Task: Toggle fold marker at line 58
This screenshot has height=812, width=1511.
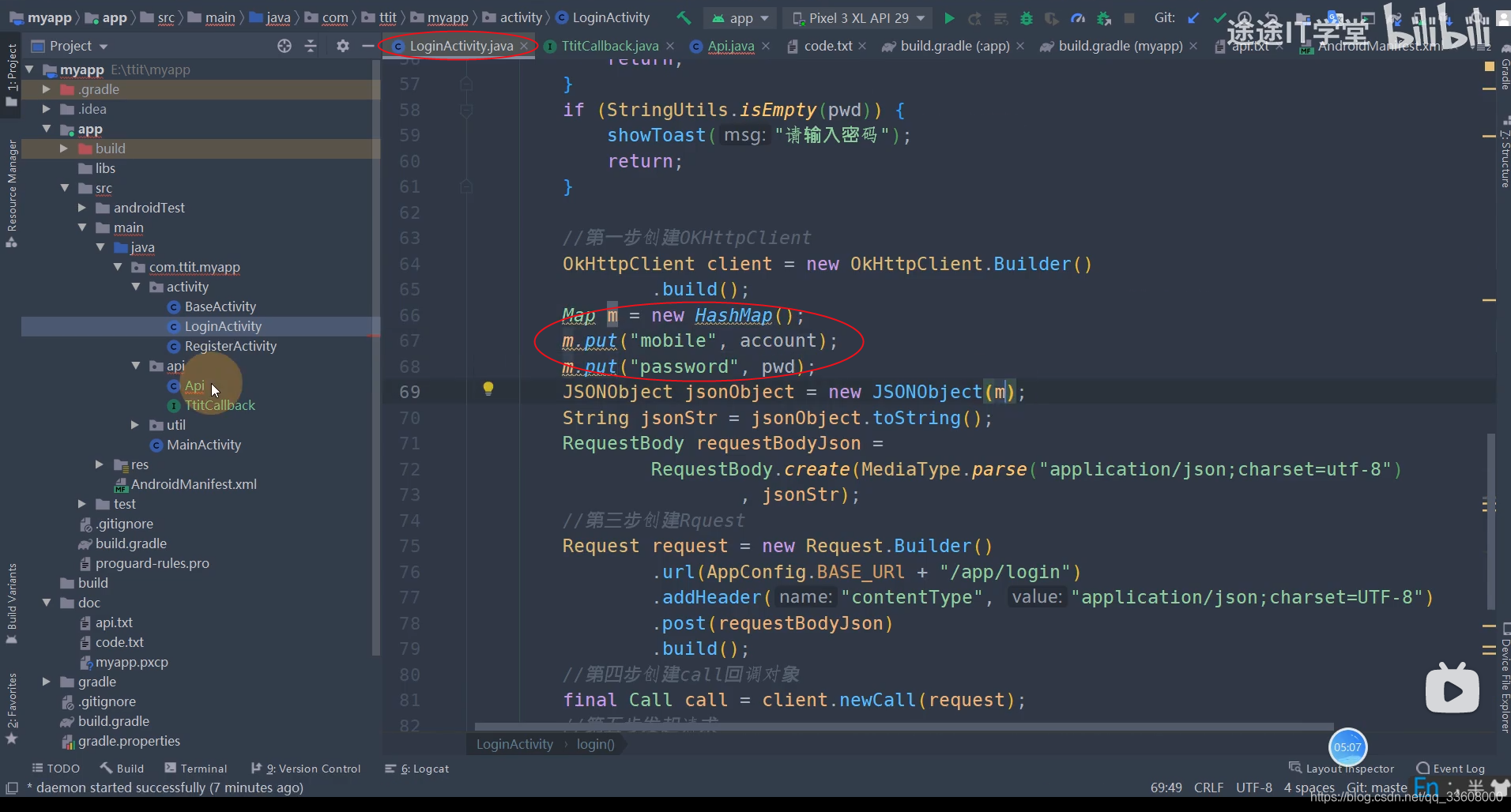Action: pos(466,110)
